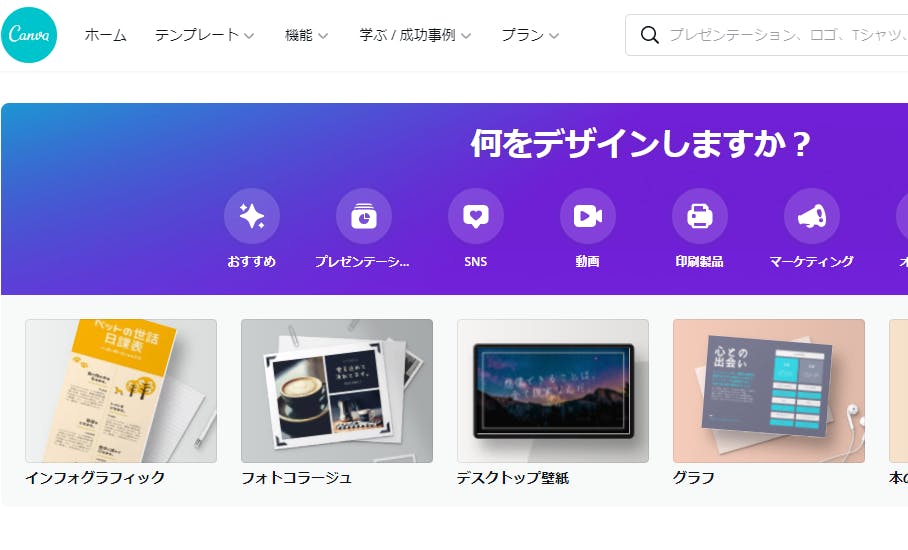908x550 pixels.
Task: Open the 印刷製品 printer icon
Action: coord(700,216)
